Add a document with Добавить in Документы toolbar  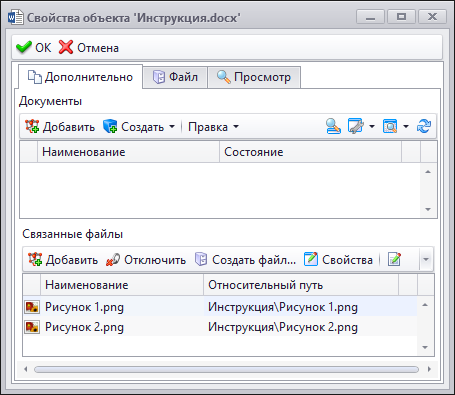pyautogui.click(x=60, y=127)
